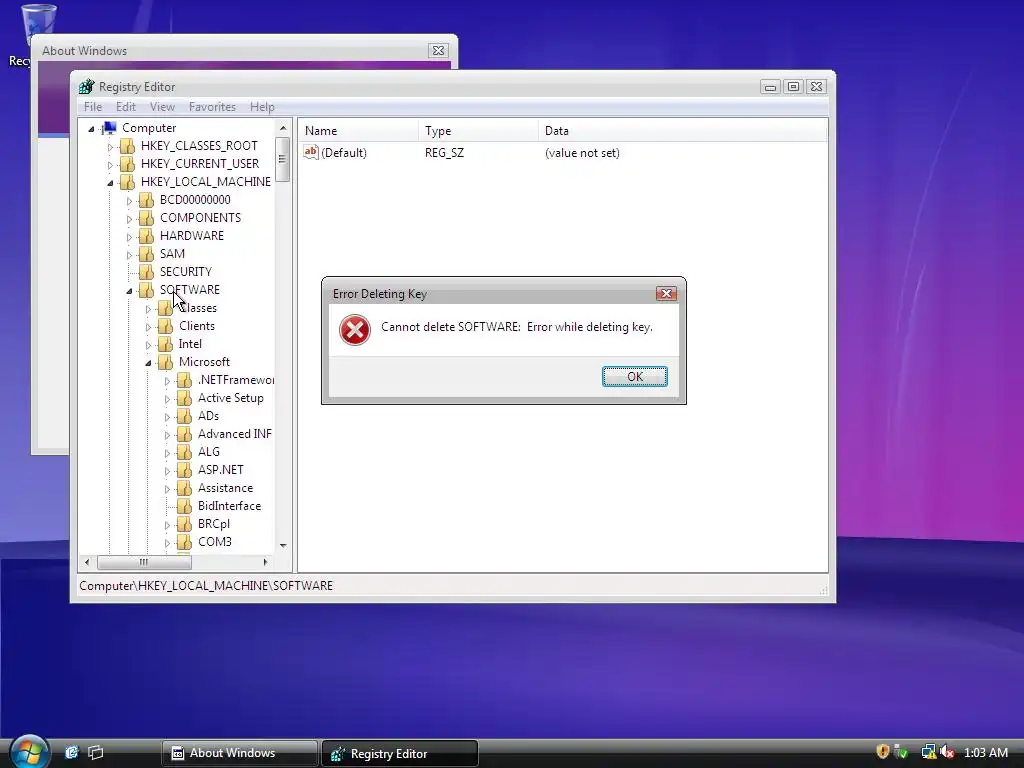Click the ALG folder icon
1024x768 pixels.
coord(184,452)
